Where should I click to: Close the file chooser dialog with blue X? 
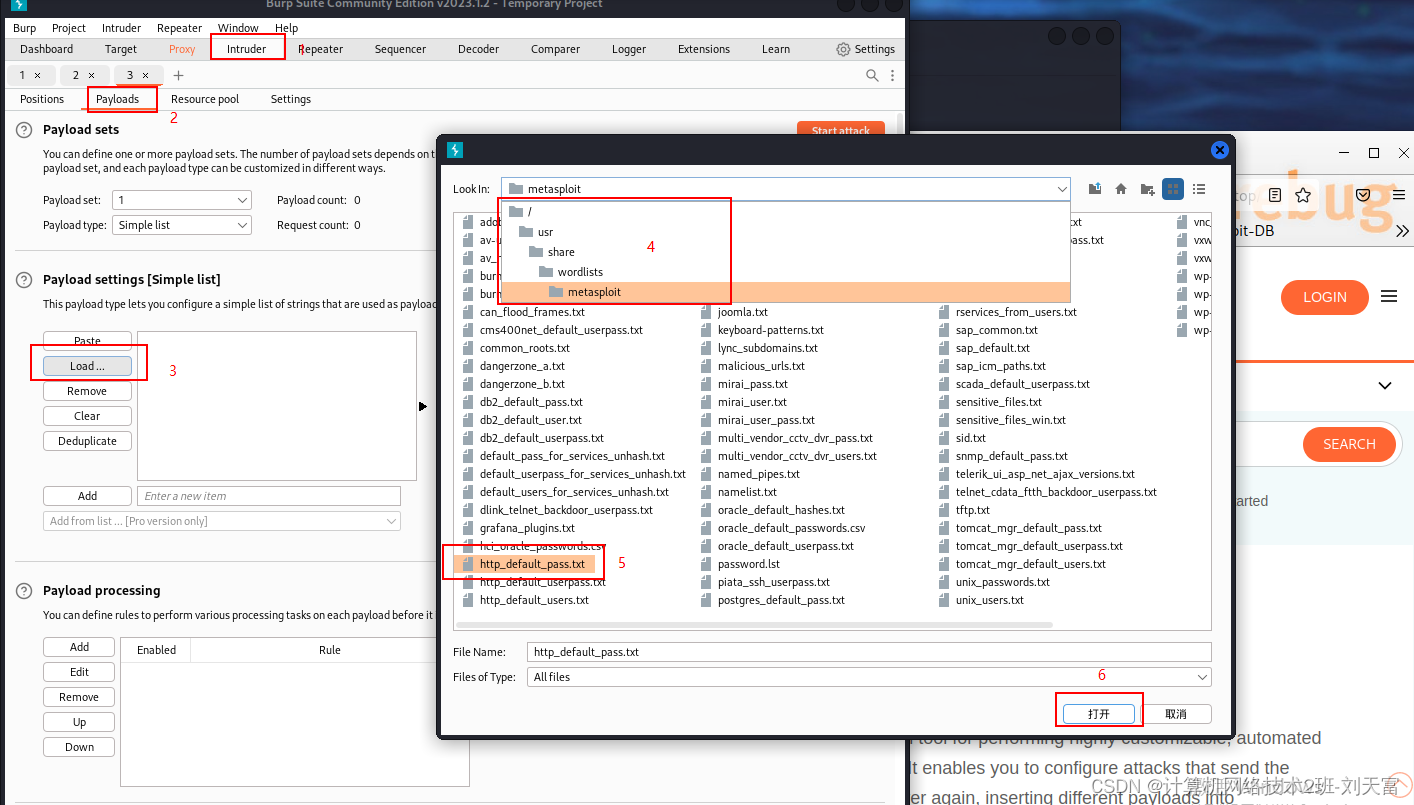pos(1219,150)
